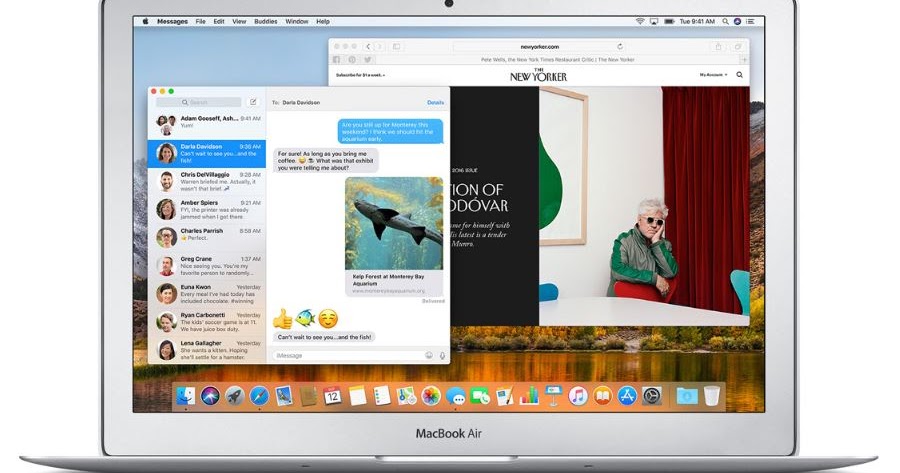
Task: Open FaceTime from the Dock
Action: [480, 396]
